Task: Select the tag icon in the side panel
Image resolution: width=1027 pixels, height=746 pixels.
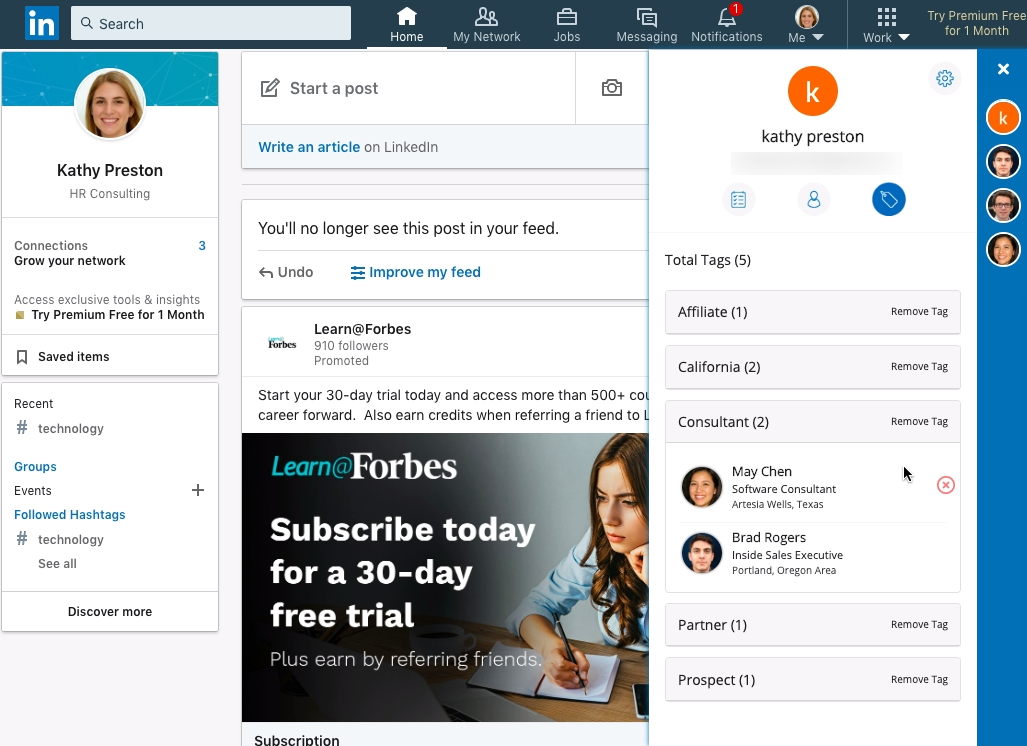Action: (888, 199)
